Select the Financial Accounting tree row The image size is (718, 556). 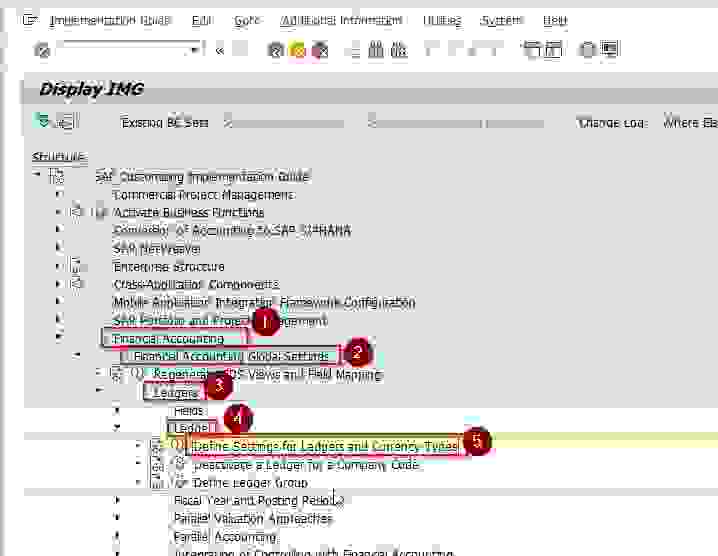(169, 339)
